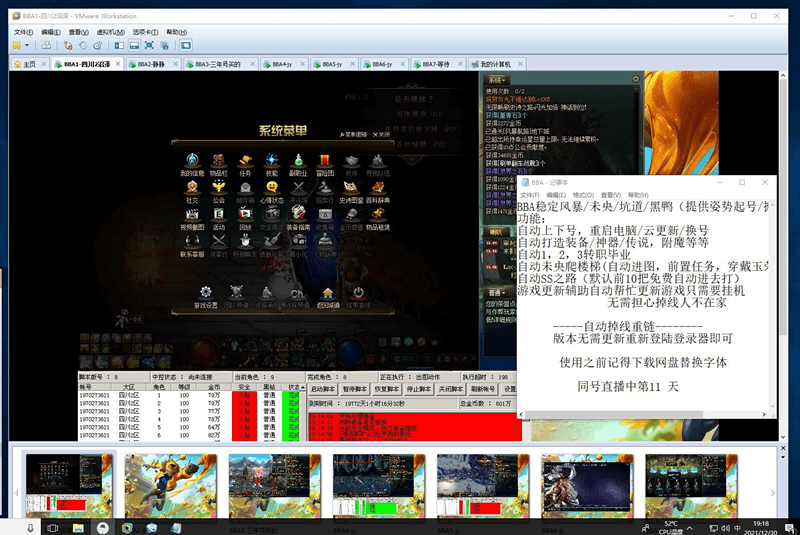
Task: Click VMware full screen toolbar icon
Action: pos(149,45)
